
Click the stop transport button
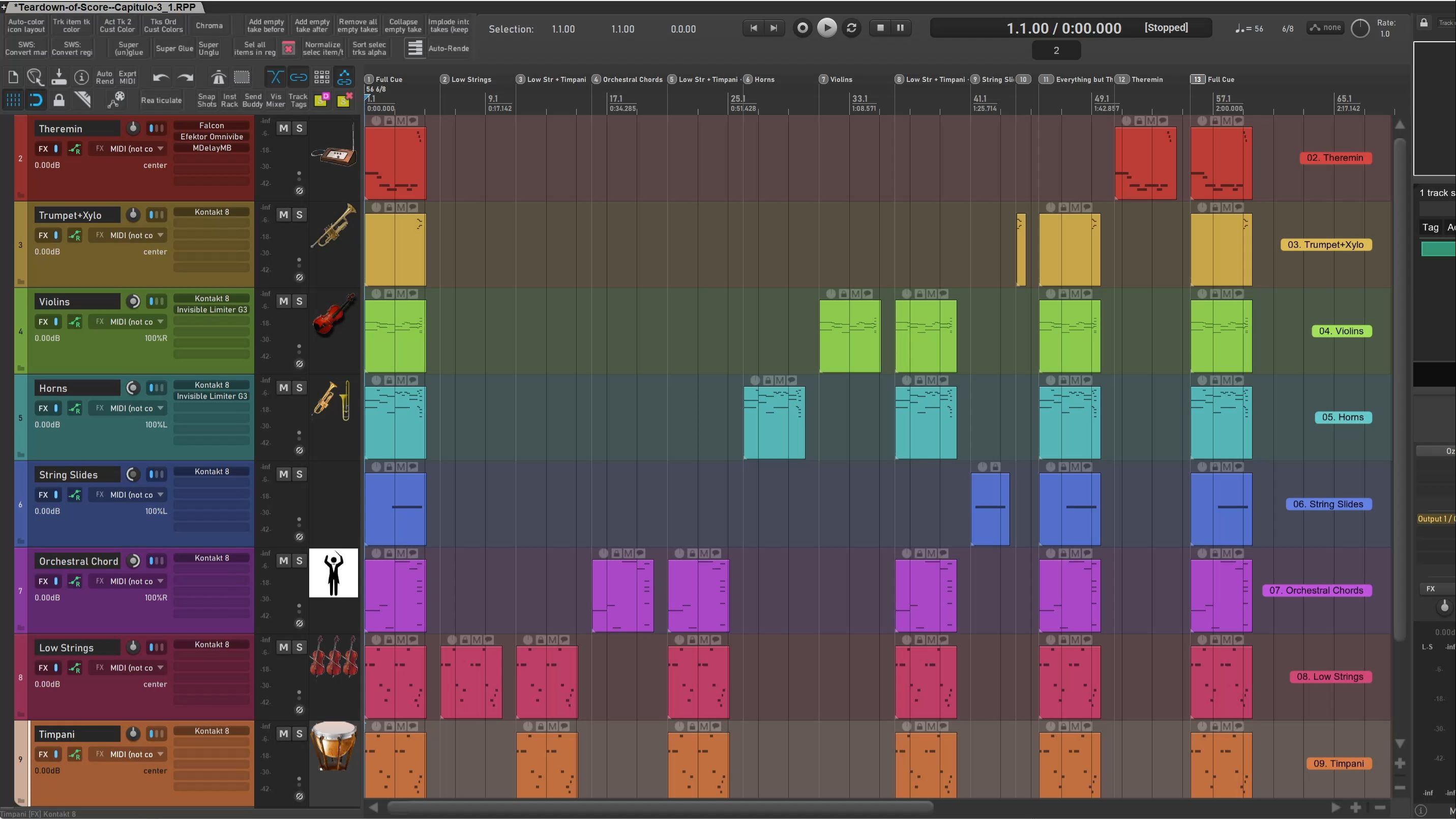(880, 27)
